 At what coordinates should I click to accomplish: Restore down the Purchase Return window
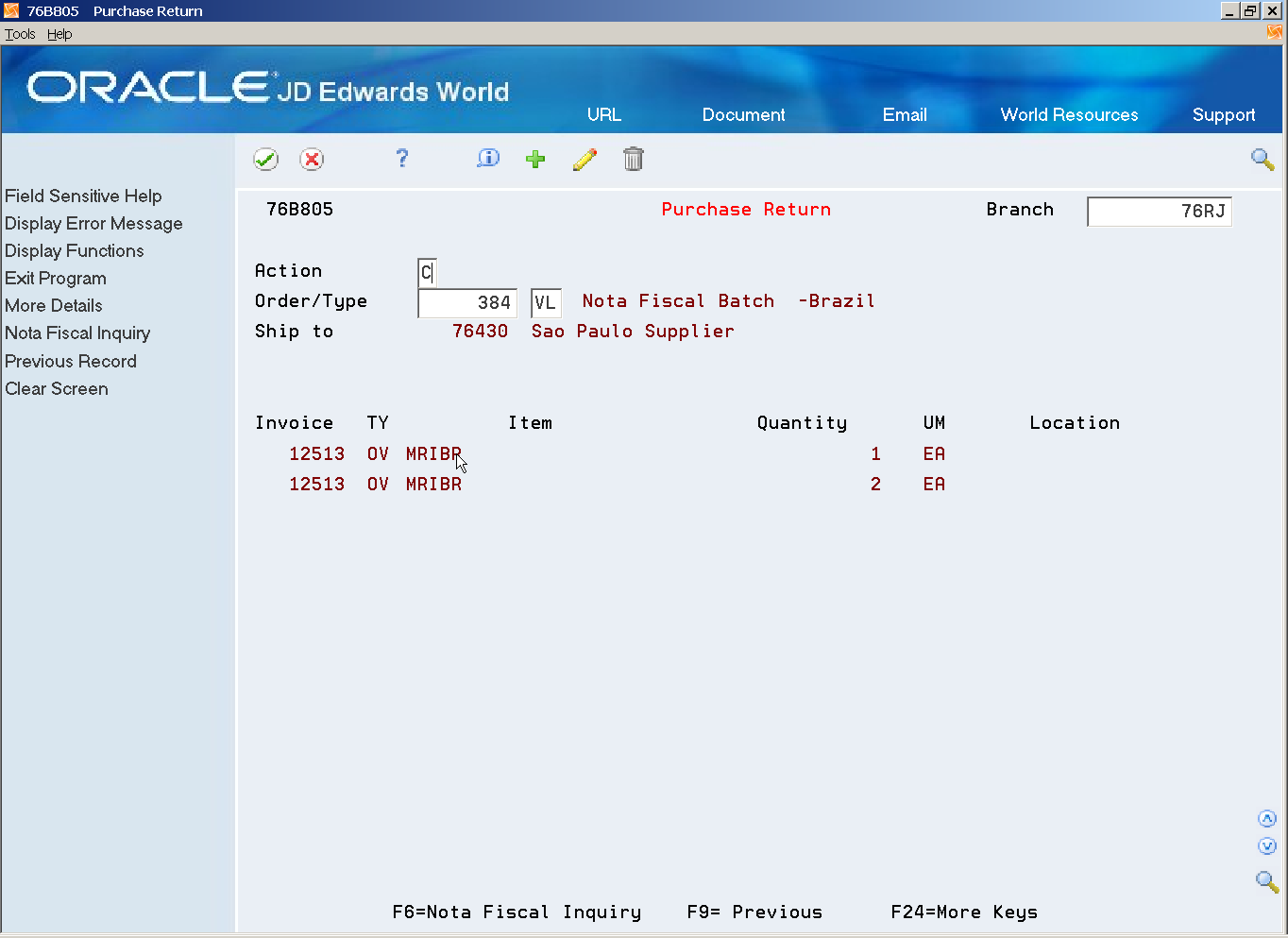point(1250,11)
